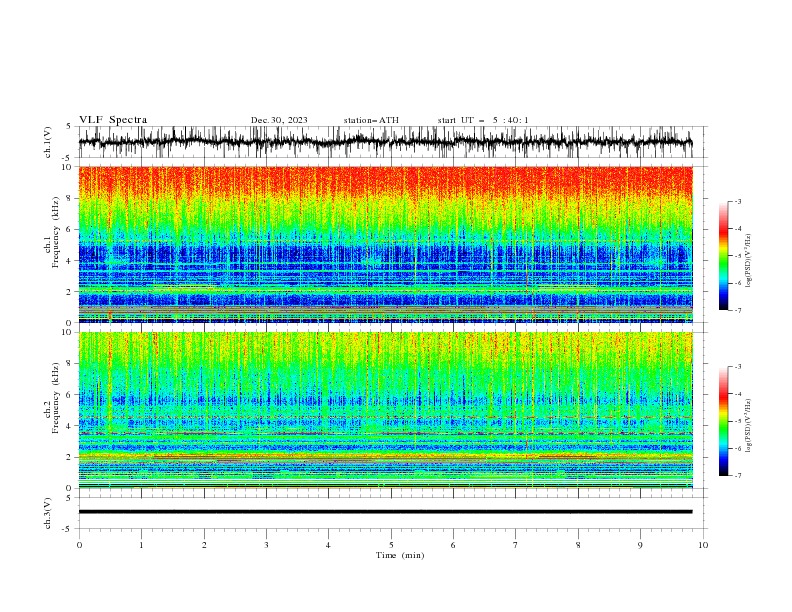Click the ch.1 spectrogram plot
The image size is (792, 612).
tap(385, 244)
